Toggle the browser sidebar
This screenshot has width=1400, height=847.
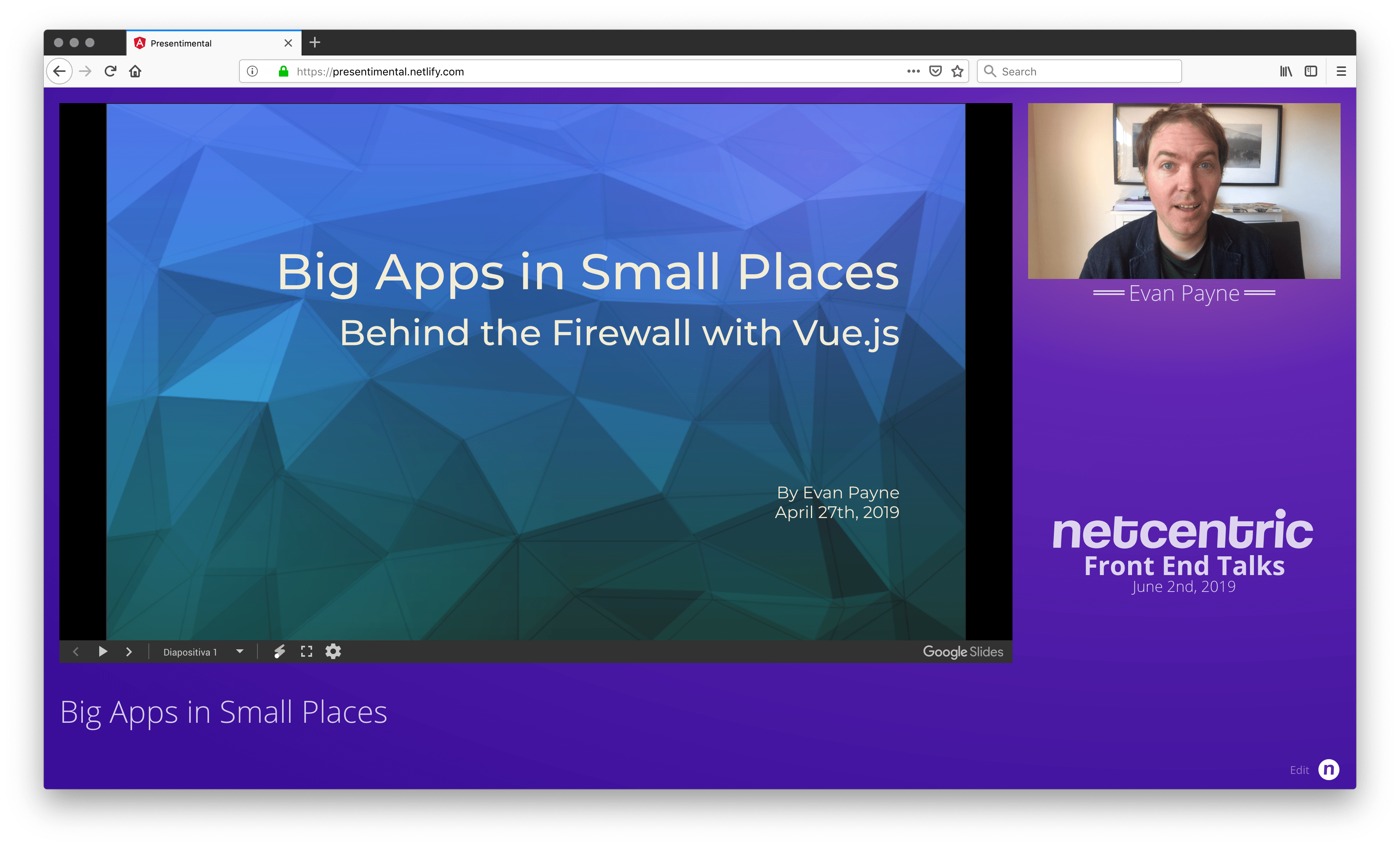point(1311,71)
